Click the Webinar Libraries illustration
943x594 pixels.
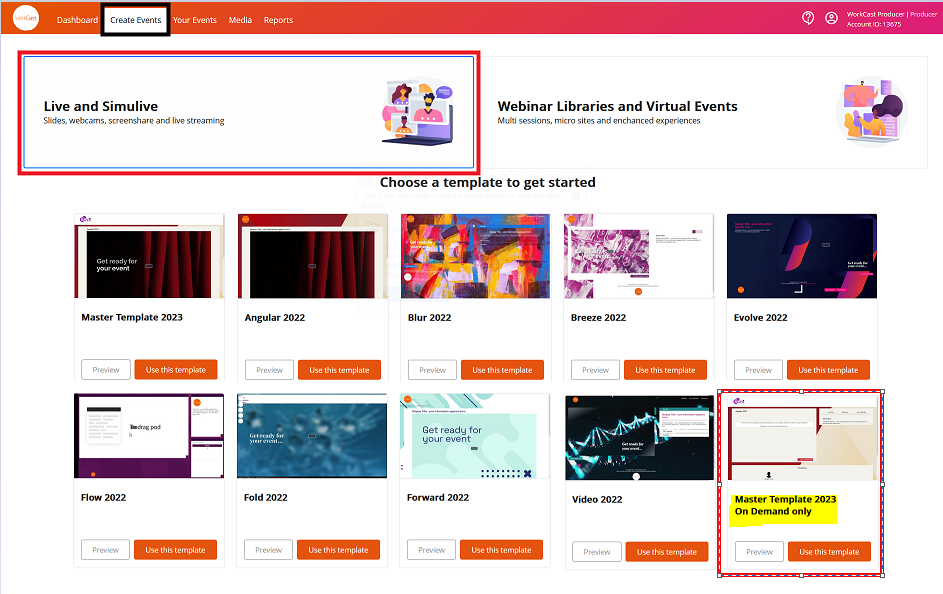[x=871, y=112]
